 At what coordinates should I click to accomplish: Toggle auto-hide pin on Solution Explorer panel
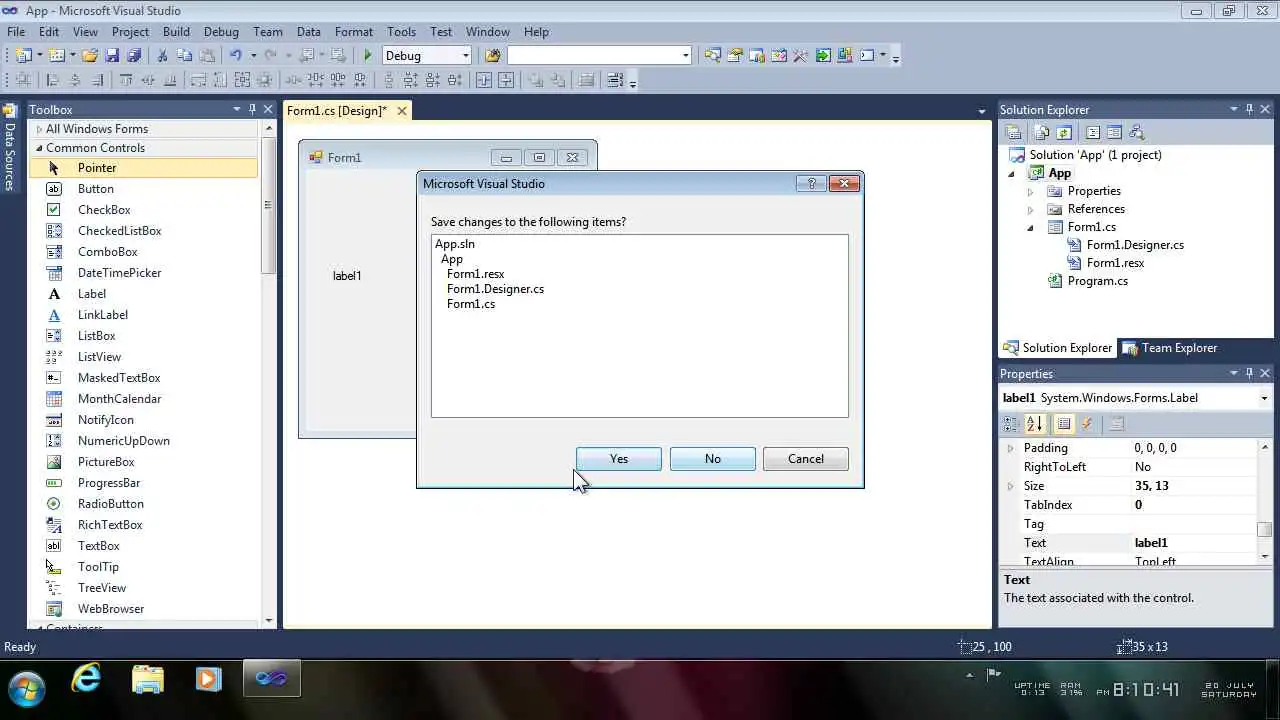[x=1249, y=109]
